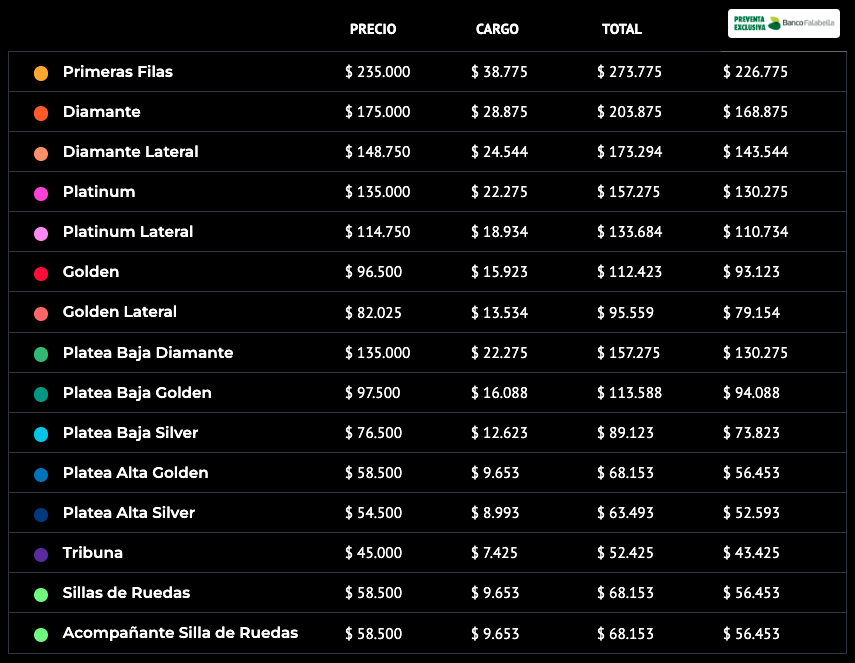
Task: Click the orange dot beside Primeras Filas
Action: point(41,73)
